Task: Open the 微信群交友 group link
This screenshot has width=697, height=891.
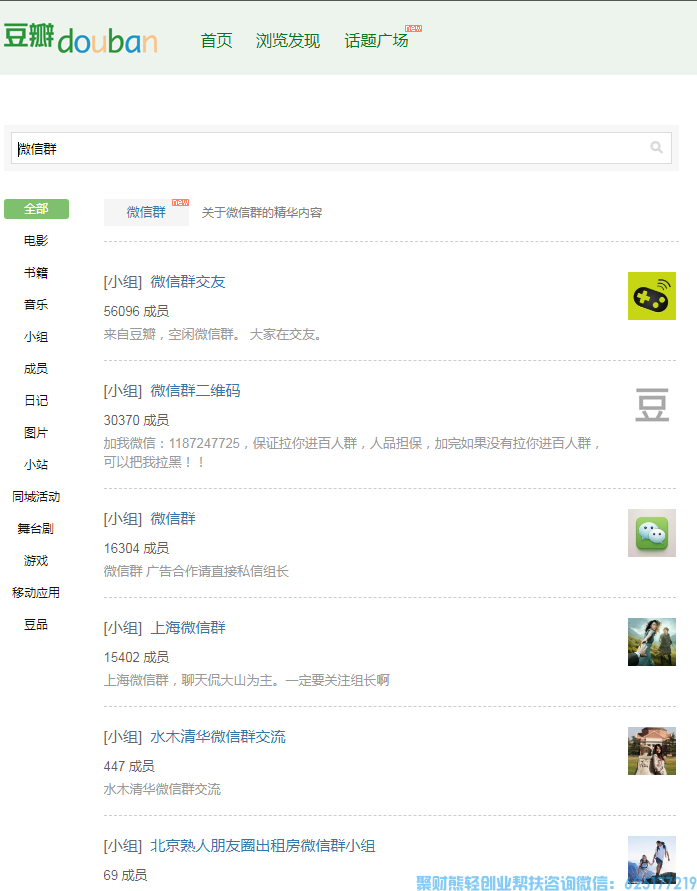Action: point(188,282)
